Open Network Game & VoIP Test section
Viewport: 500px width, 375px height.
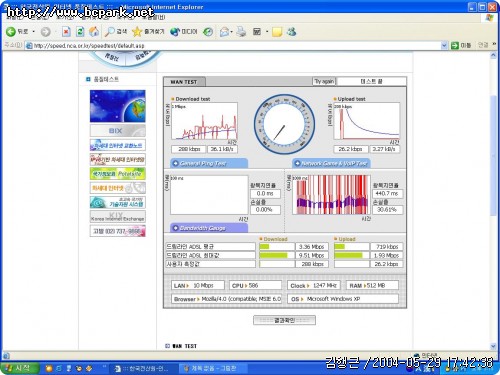331,163
